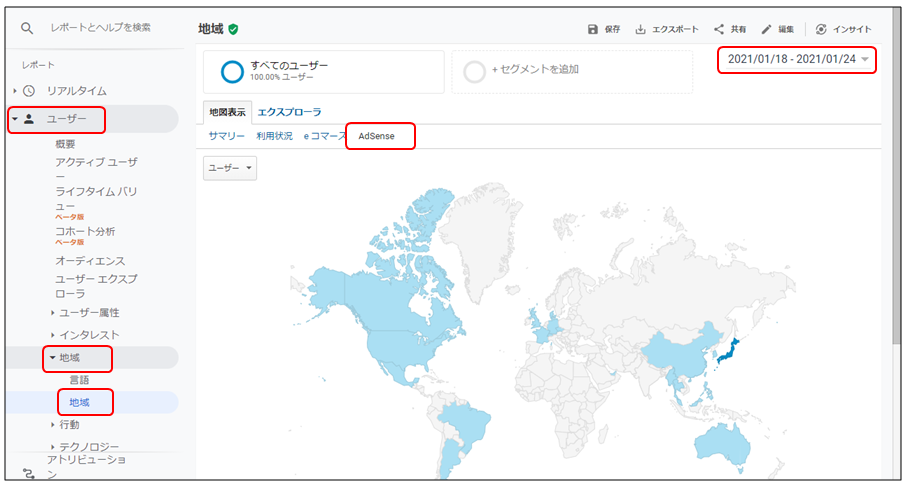The width and height of the screenshot is (908, 485).
Task: Expand the テクノロジー submenu
Action: pyautogui.click(x=53, y=447)
